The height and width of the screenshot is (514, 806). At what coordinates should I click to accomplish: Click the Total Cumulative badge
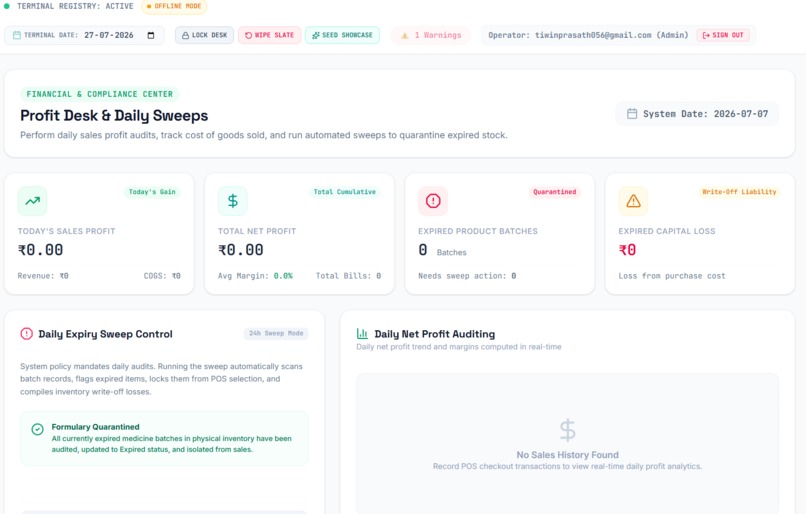pos(344,192)
